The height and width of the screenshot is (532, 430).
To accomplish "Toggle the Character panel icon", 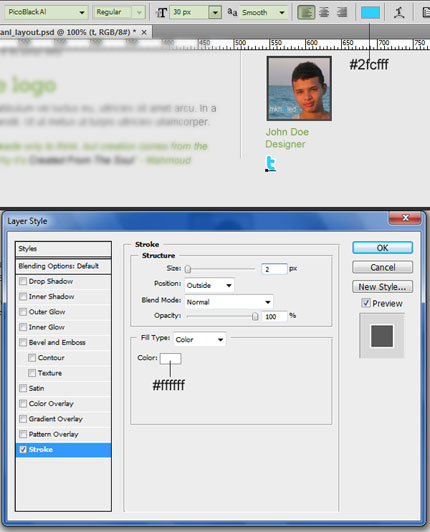I will [426, 13].
